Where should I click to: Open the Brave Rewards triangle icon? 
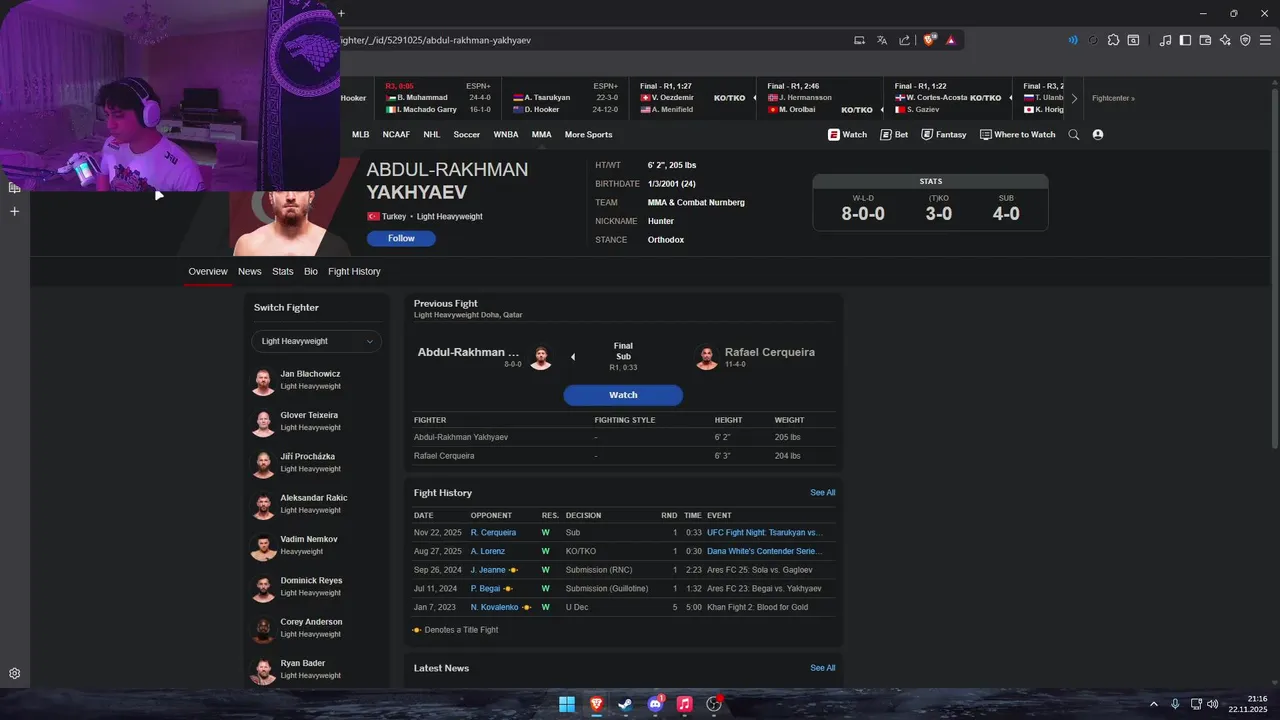[x=950, y=40]
